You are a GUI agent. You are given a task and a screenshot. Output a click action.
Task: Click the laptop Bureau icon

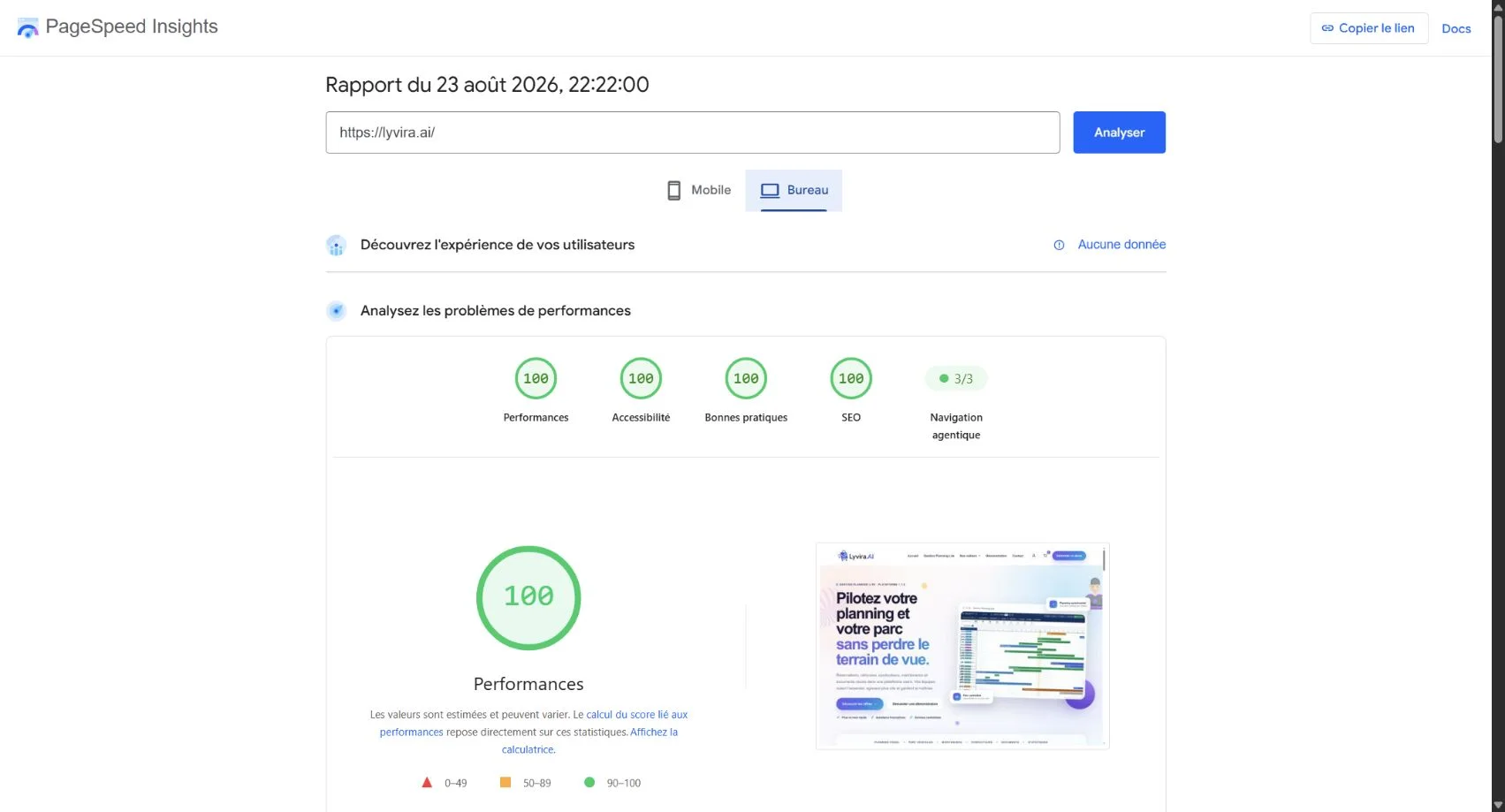(x=770, y=190)
